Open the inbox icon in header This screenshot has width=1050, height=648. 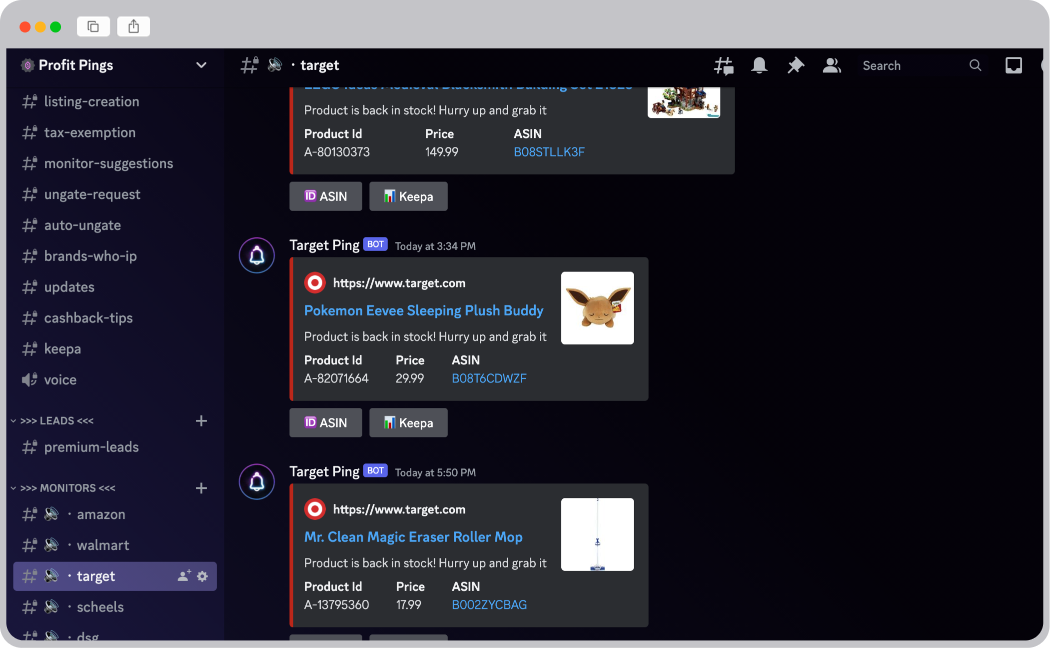pos(1013,66)
